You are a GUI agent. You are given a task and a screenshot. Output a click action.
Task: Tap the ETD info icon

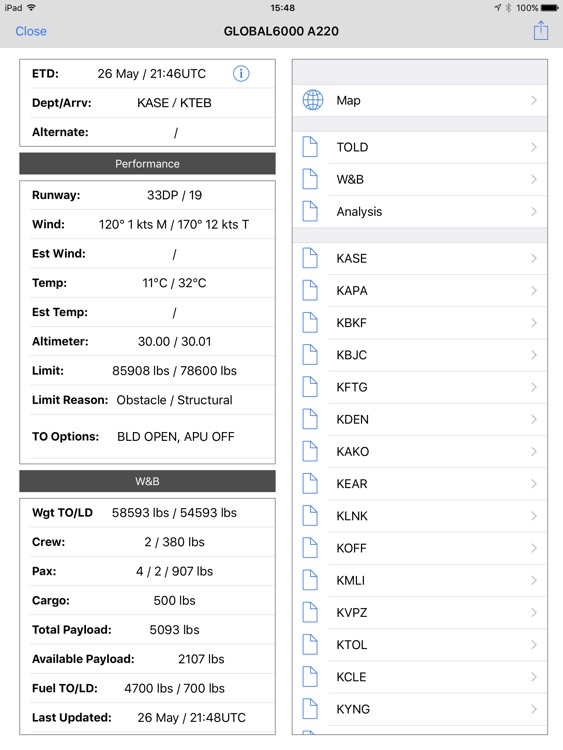241,74
